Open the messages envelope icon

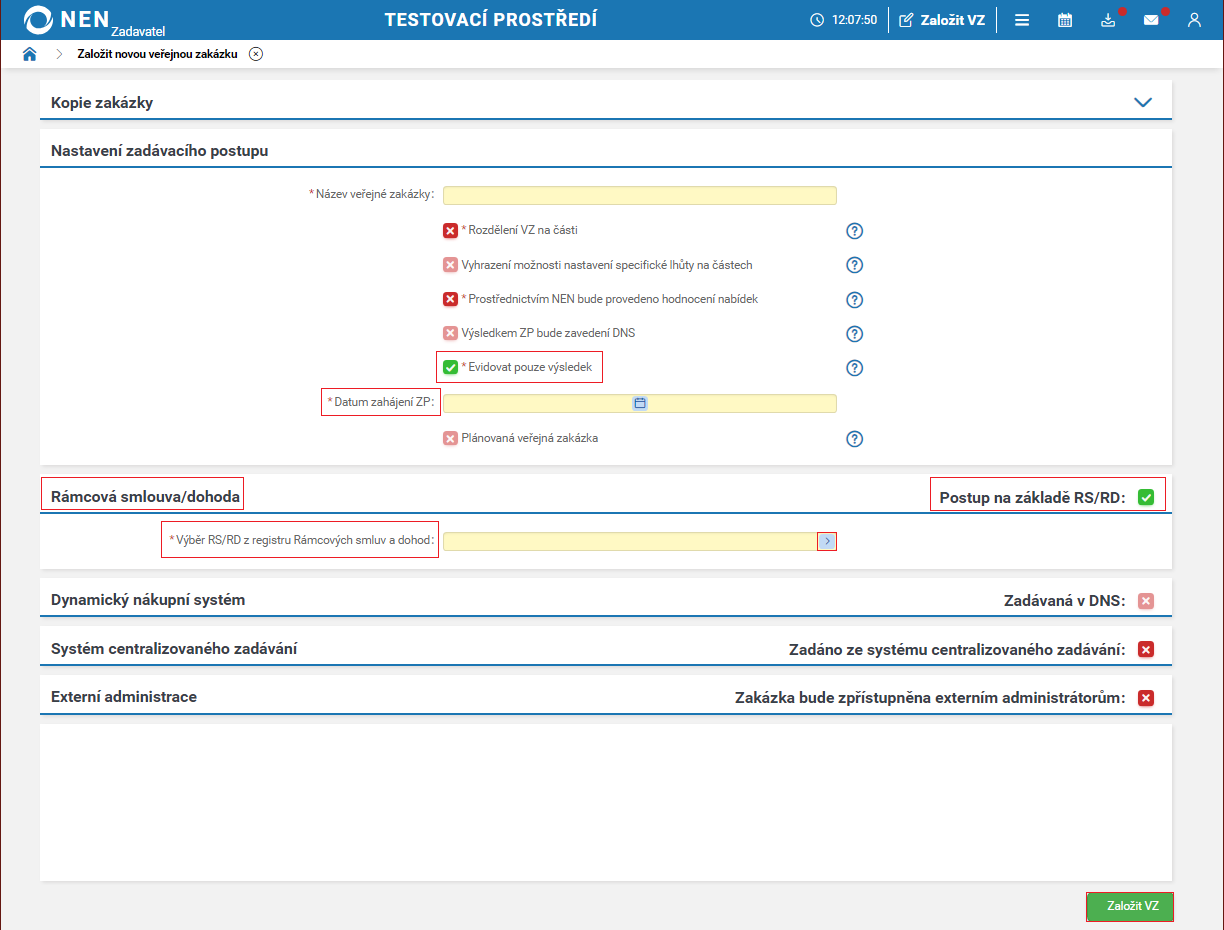click(1151, 20)
